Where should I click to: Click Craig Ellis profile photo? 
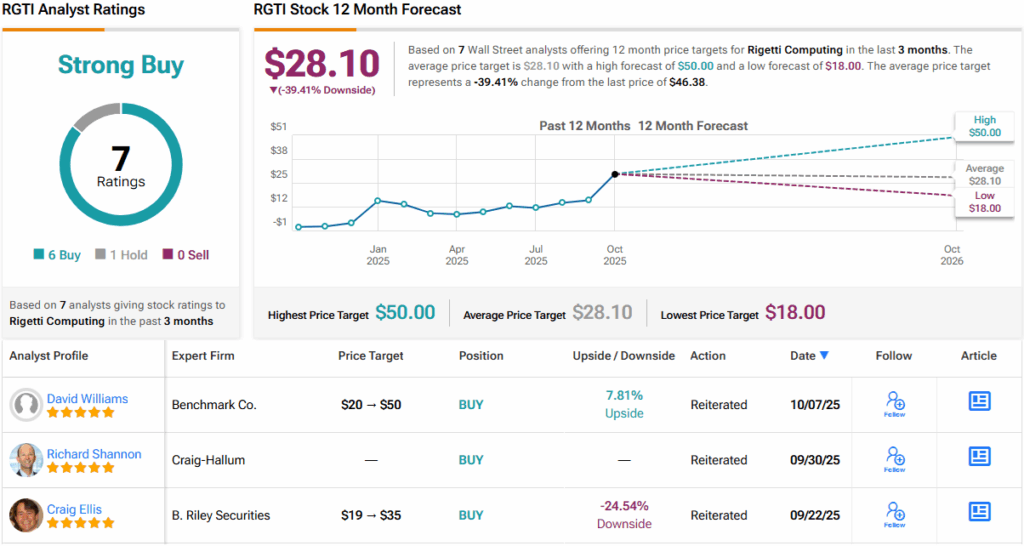pyautogui.click(x=26, y=515)
